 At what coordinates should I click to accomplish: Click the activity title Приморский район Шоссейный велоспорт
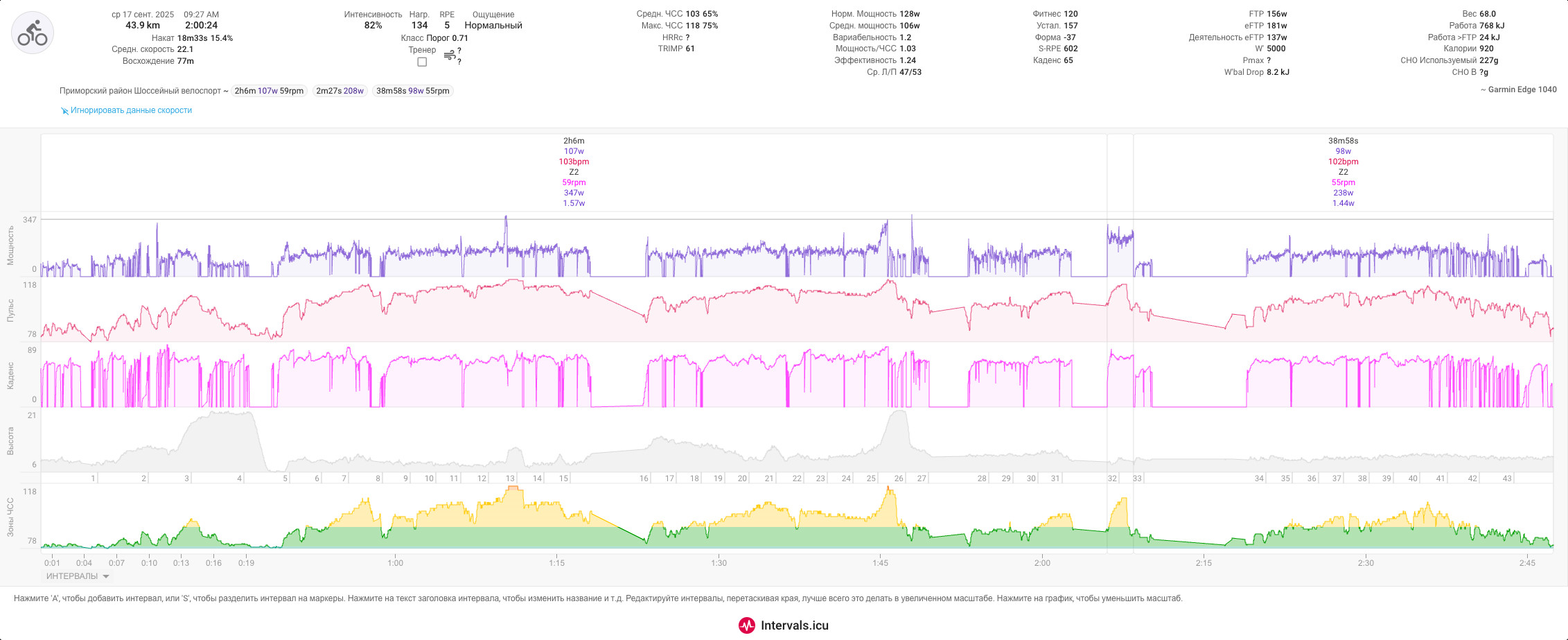pyautogui.click(x=140, y=91)
